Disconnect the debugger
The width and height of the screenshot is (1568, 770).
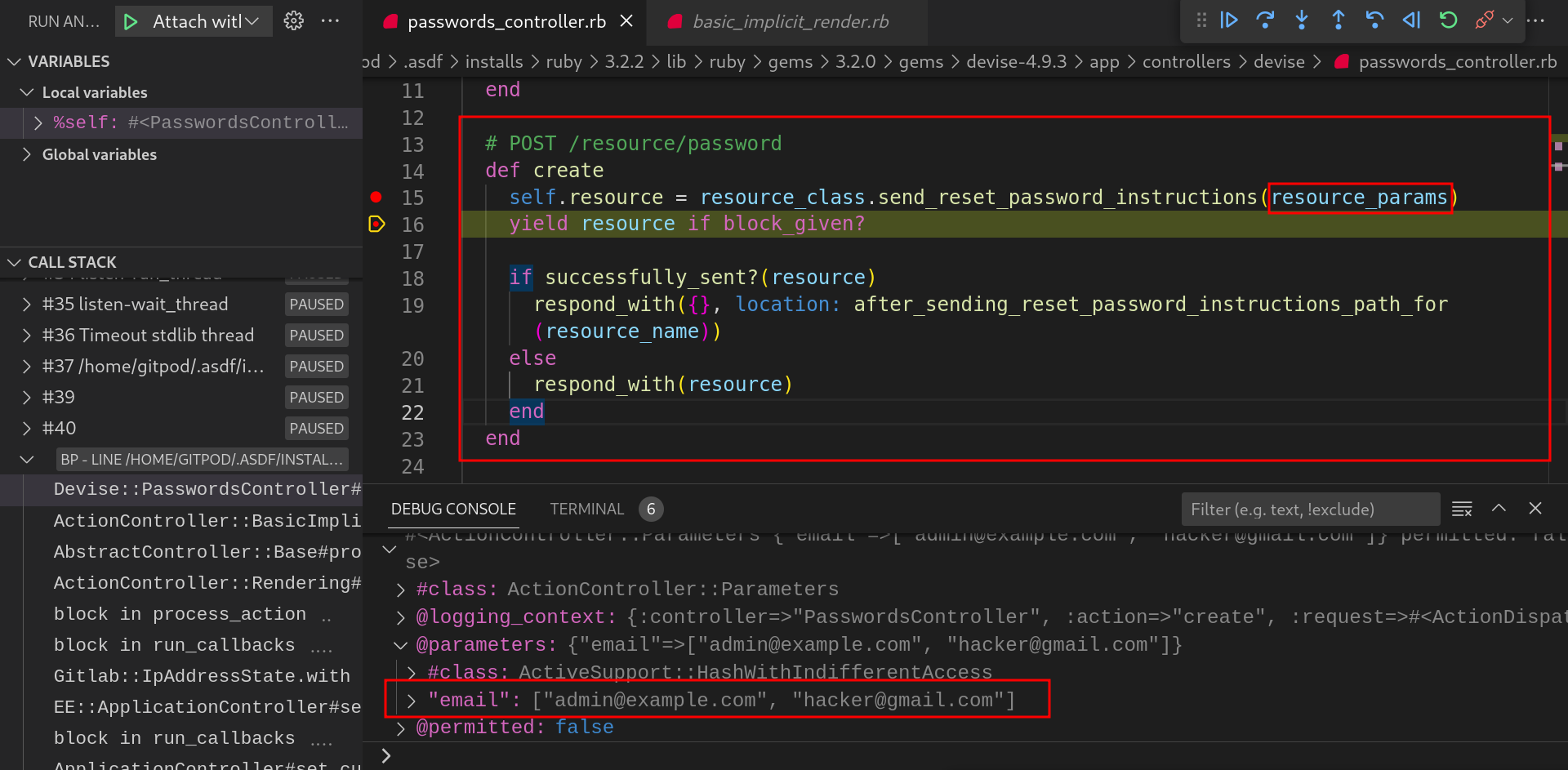[1484, 20]
